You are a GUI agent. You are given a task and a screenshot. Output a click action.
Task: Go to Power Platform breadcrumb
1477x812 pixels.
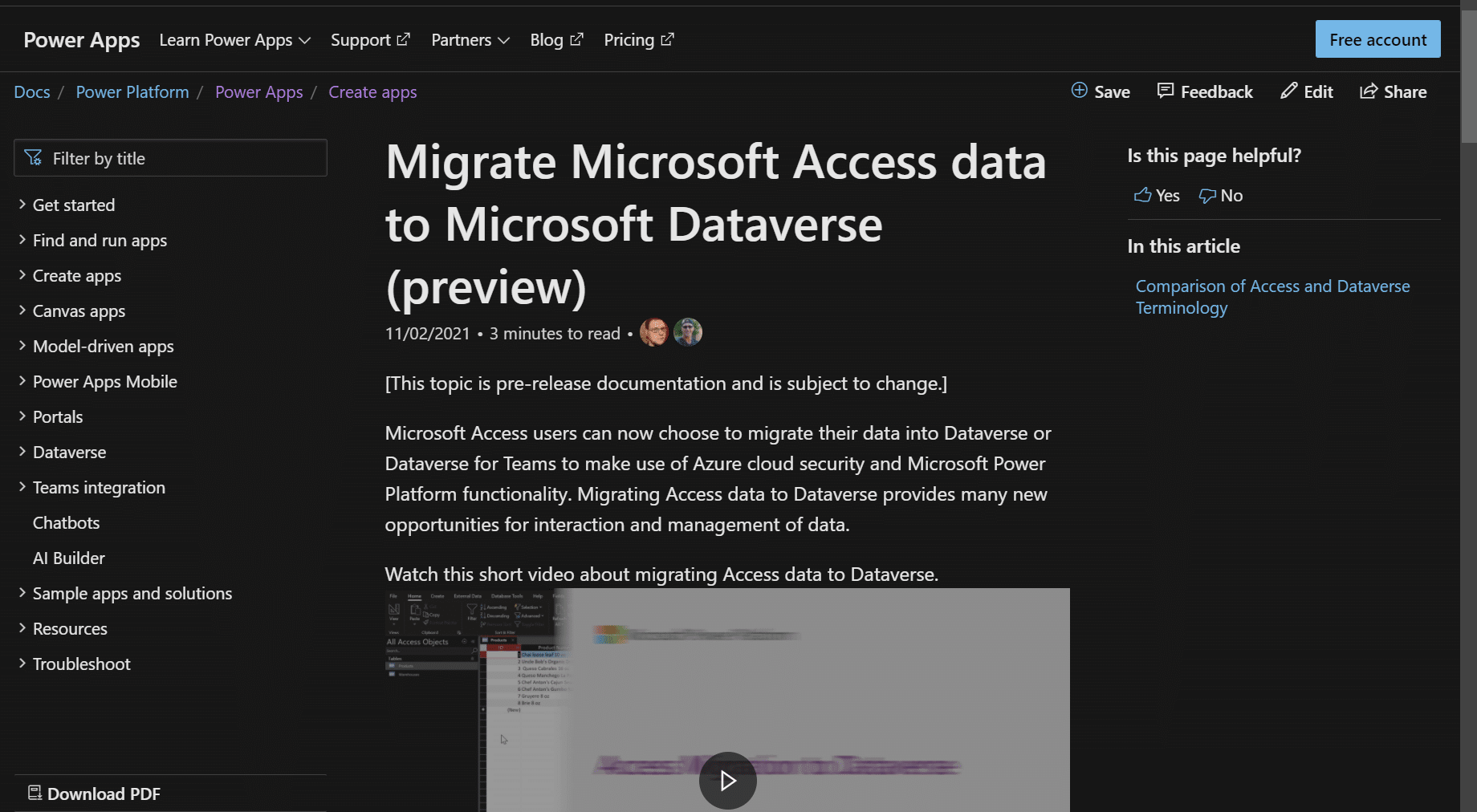132,91
